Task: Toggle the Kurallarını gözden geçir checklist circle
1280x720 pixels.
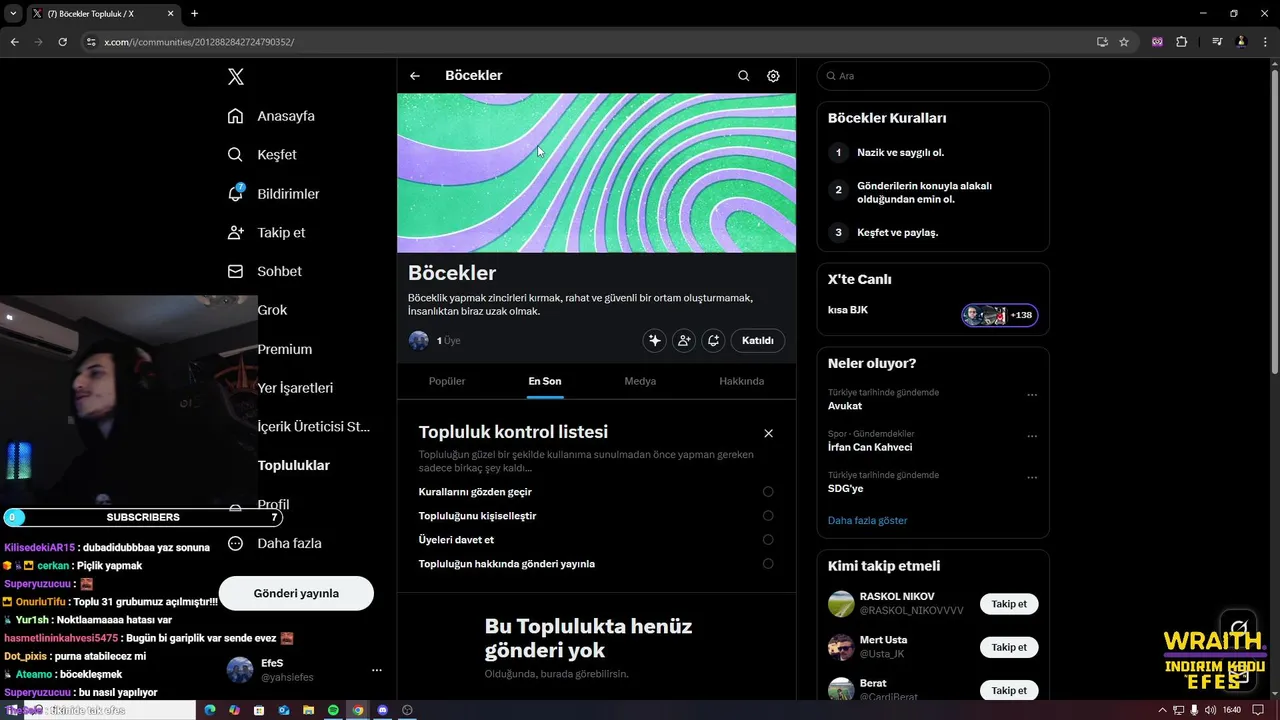Action: (768, 492)
